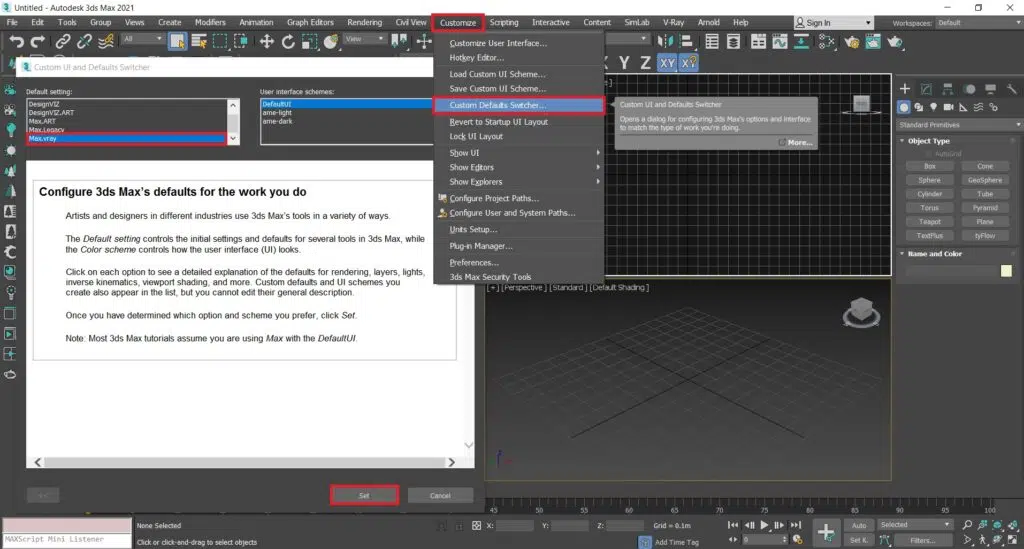This screenshot has height=549, width=1024.
Task: Click the Render teapot icon
Action: [895, 41]
